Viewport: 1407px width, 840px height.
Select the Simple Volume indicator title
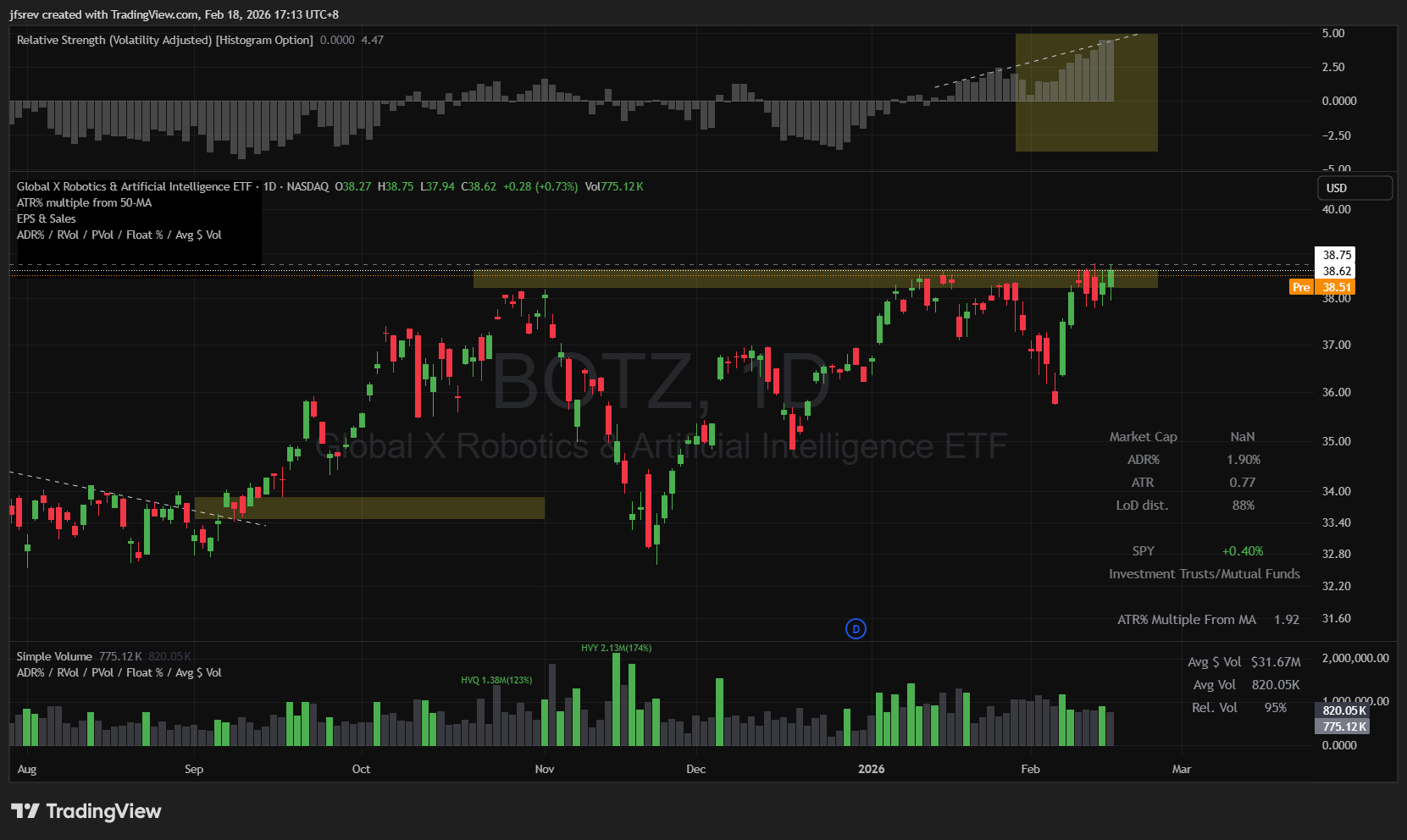(x=54, y=656)
